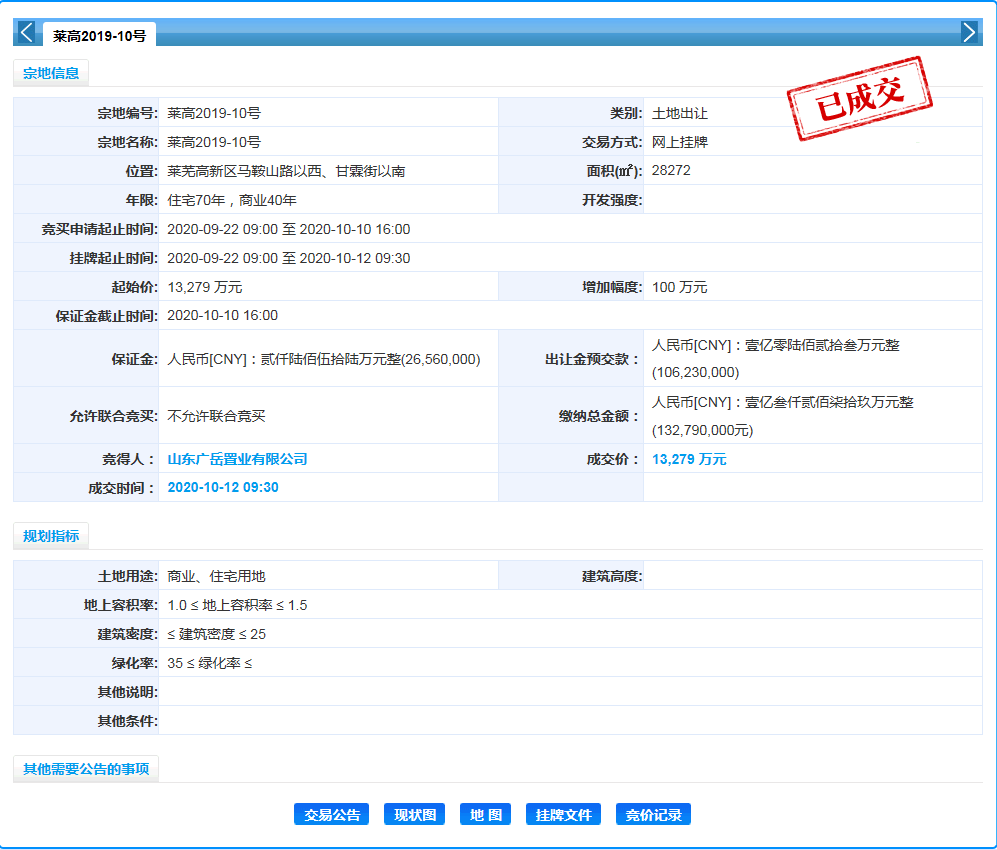Expand the 其他需要公告的事项 section
Viewport: 997px width, 850px height.
tap(86, 769)
